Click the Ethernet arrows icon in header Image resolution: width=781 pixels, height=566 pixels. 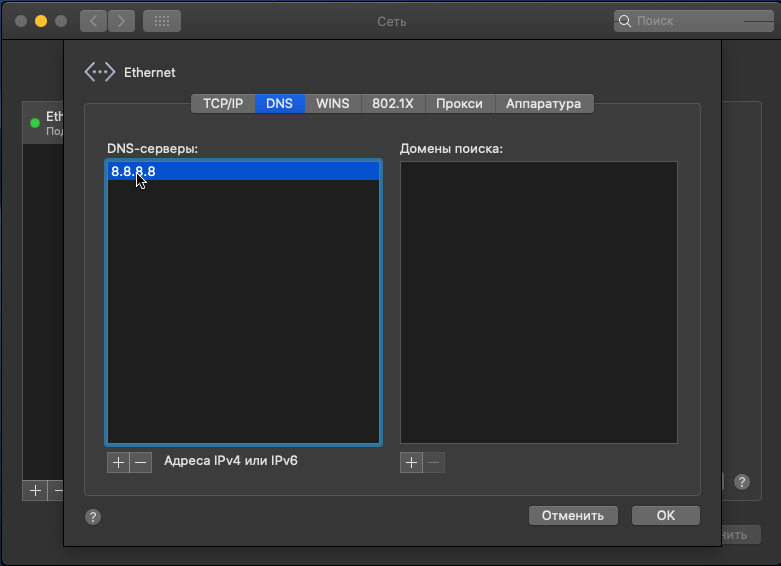point(99,72)
